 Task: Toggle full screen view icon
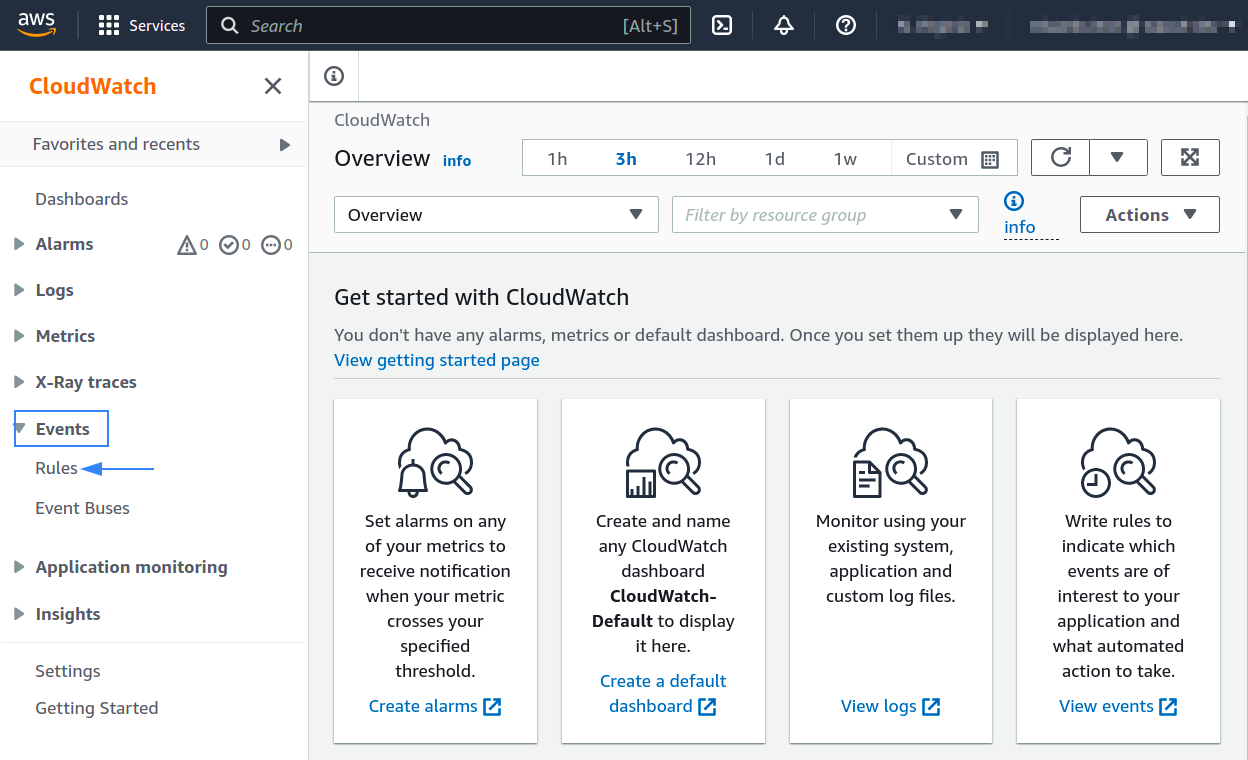click(1190, 158)
